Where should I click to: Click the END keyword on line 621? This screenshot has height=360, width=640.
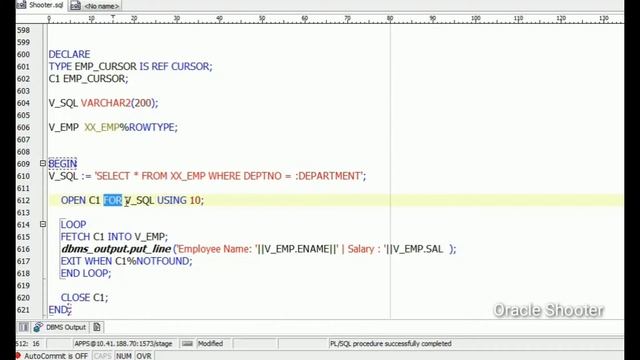tap(58, 310)
